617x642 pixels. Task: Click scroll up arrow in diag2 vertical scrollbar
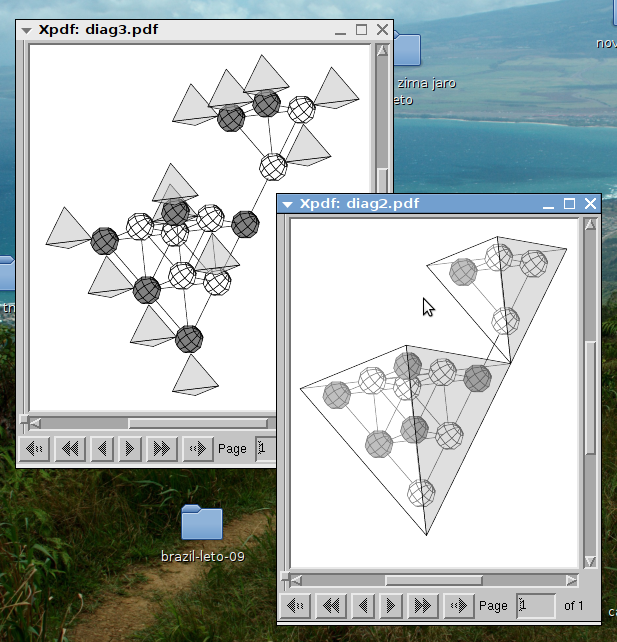coord(590,224)
